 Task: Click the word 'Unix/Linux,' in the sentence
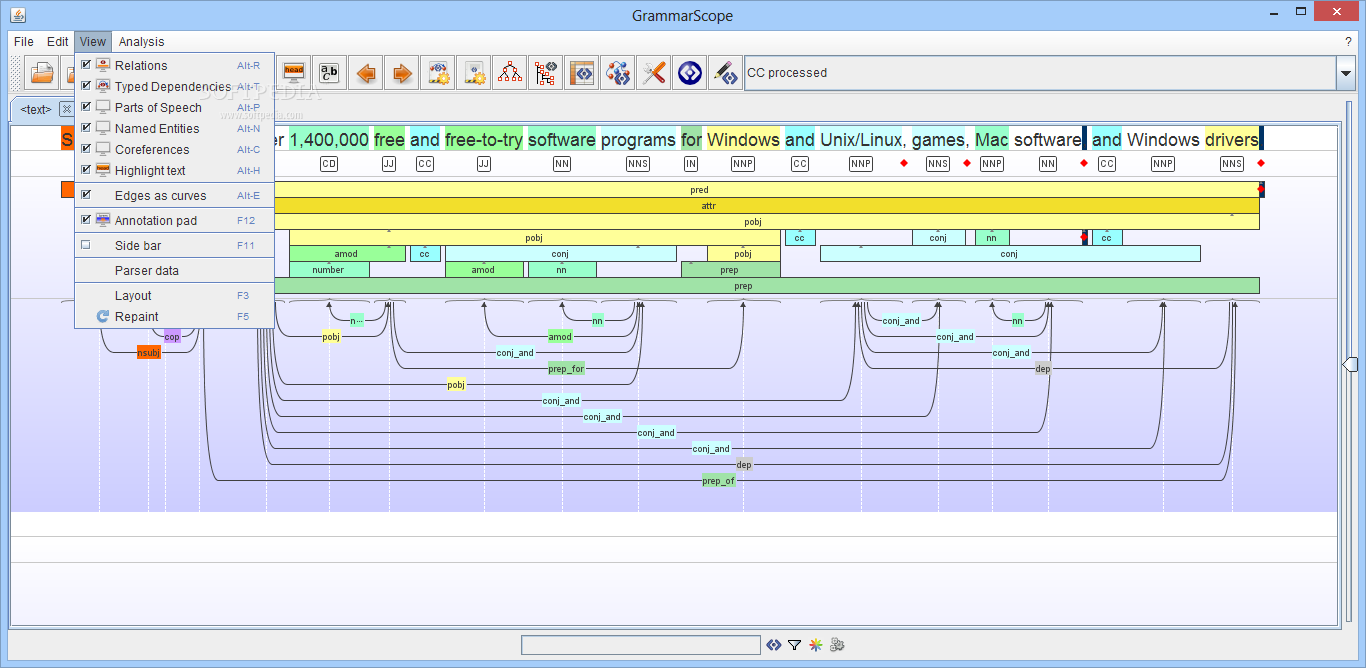tap(863, 140)
